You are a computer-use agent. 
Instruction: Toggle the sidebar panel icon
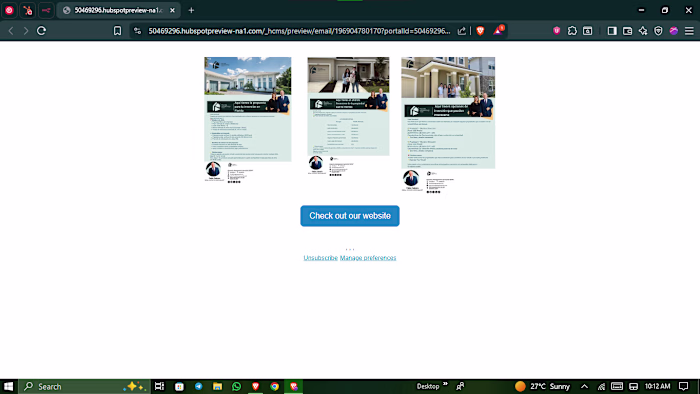pos(612,31)
